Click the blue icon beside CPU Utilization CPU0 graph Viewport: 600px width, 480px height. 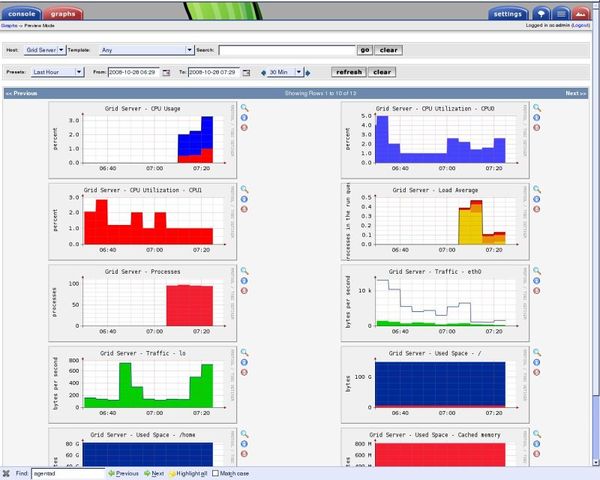pyautogui.click(x=537, y=117)
